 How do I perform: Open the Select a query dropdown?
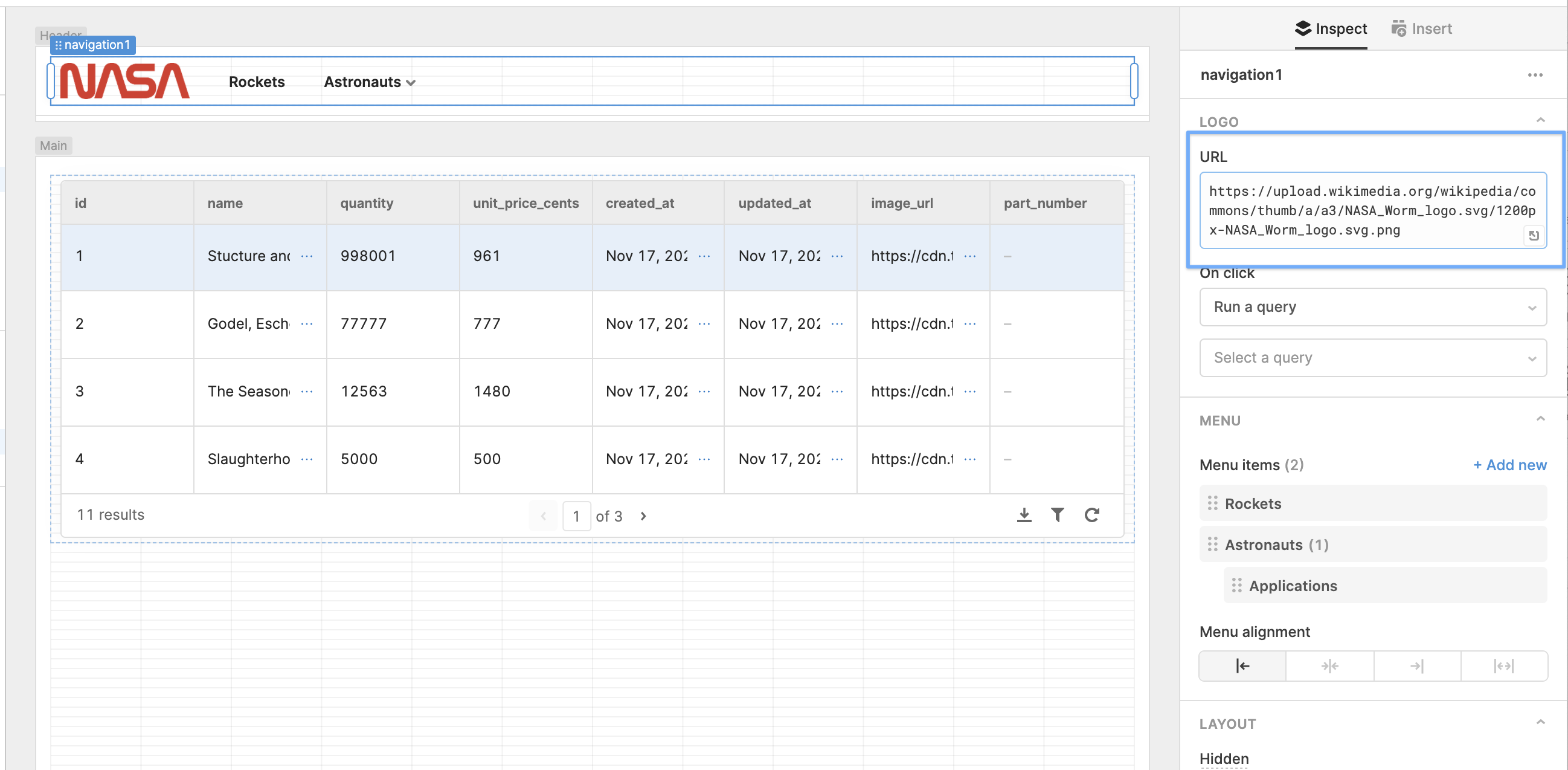(1373, 358)
